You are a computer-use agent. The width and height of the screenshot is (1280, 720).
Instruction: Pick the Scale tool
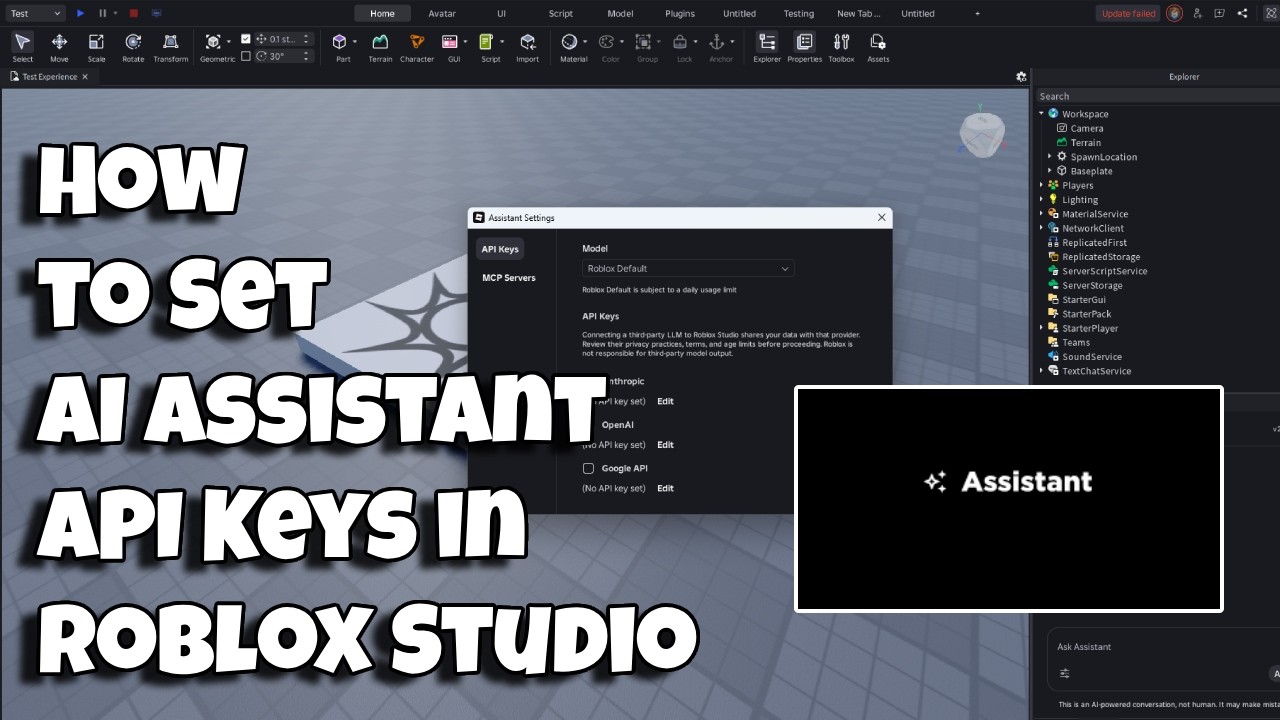point(96,46)
